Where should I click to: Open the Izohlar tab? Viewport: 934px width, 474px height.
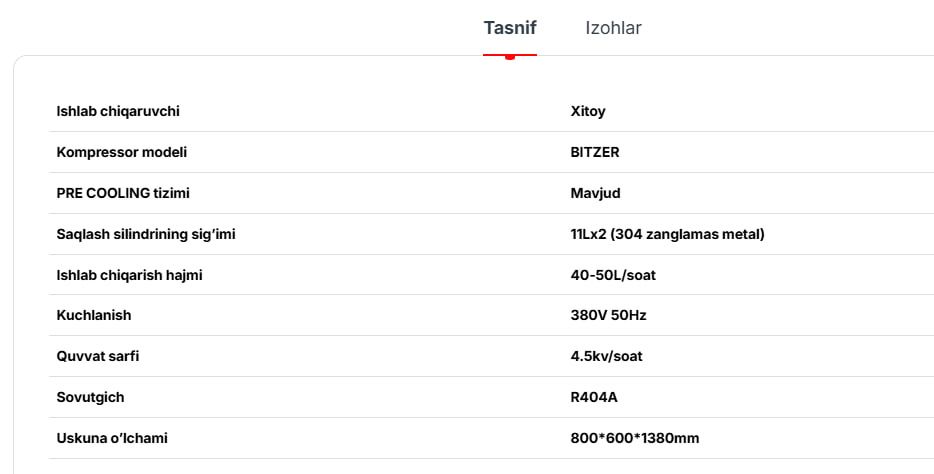pos(613,28)
